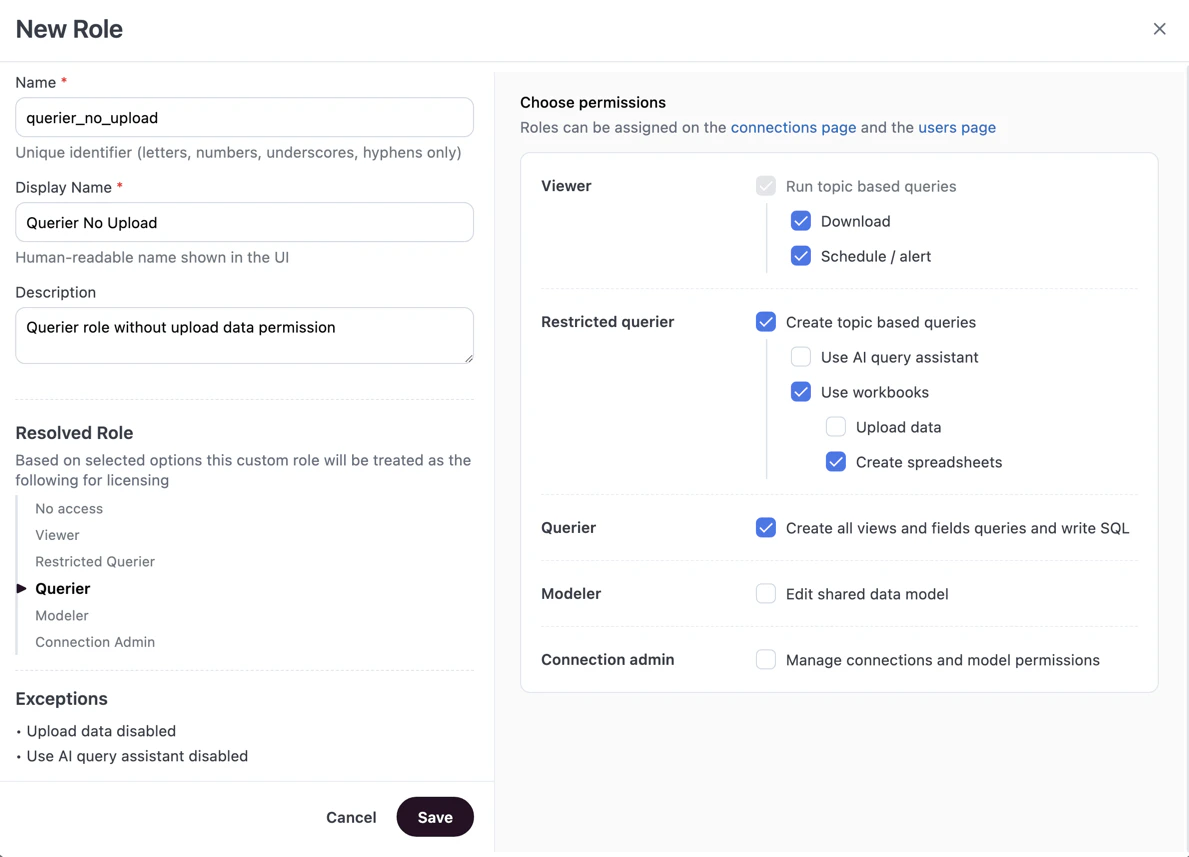Toggle Run topic based queries
1189x857 pixels.
tap(765, 186)
